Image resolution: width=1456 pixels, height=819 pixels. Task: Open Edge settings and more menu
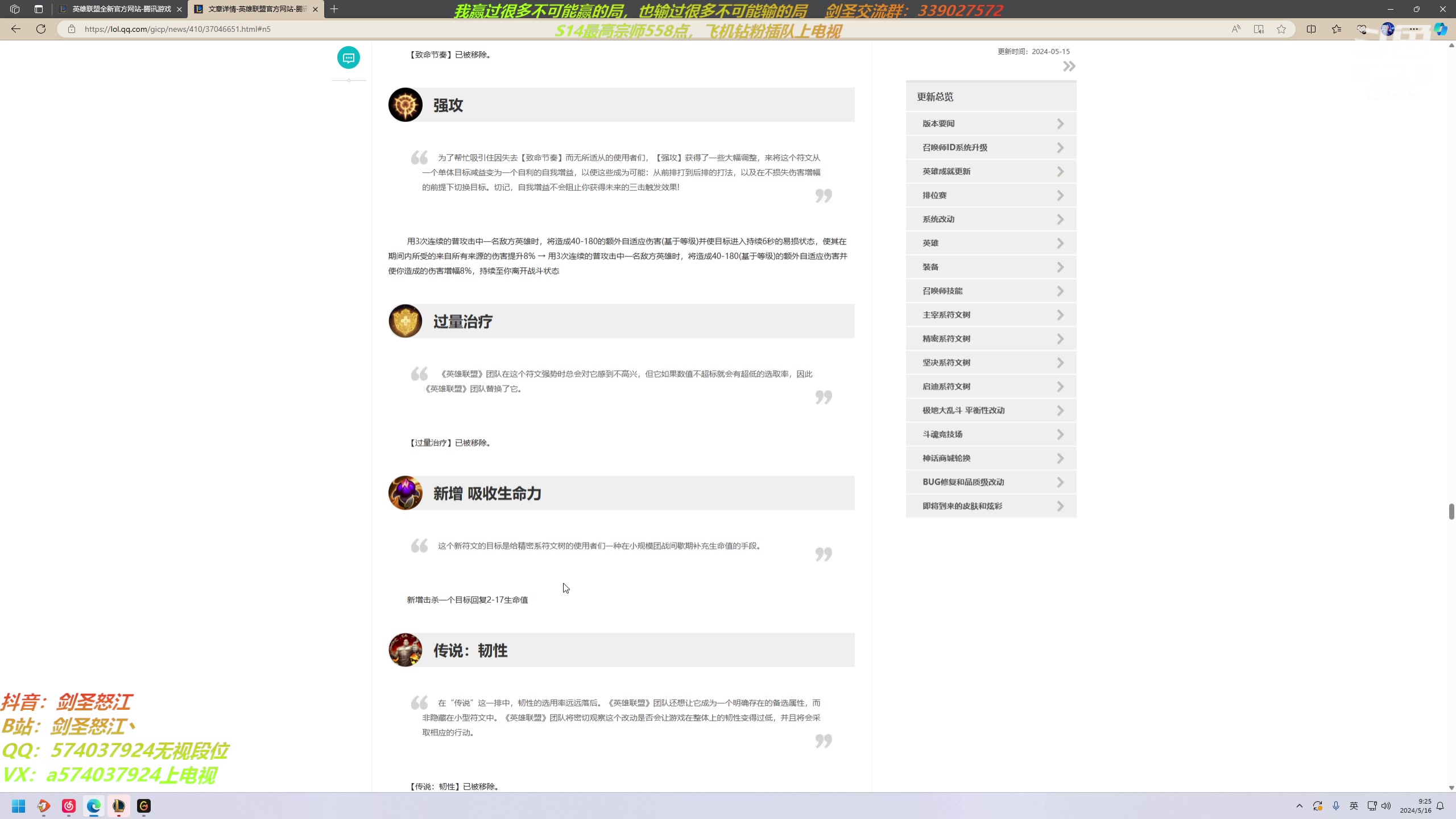(1414, 29)
